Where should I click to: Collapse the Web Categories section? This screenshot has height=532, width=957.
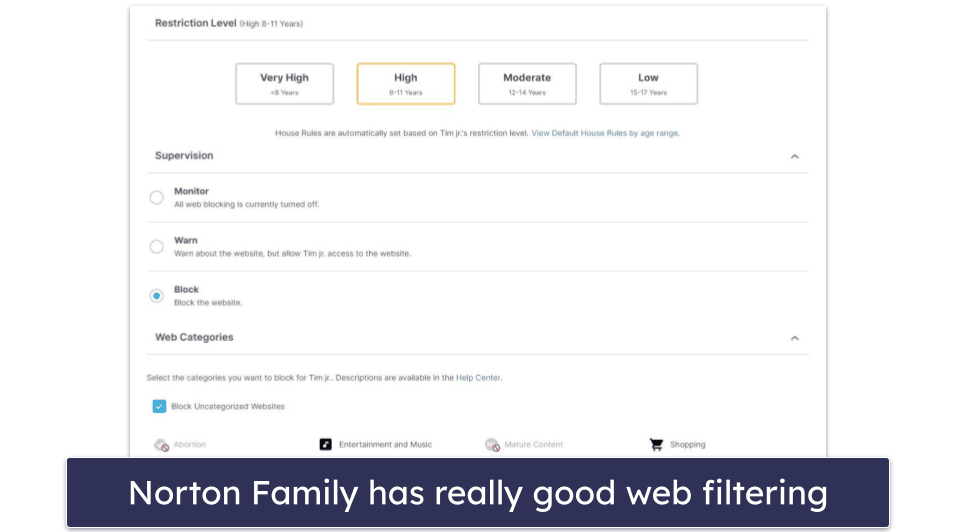[x=795, y=338]
